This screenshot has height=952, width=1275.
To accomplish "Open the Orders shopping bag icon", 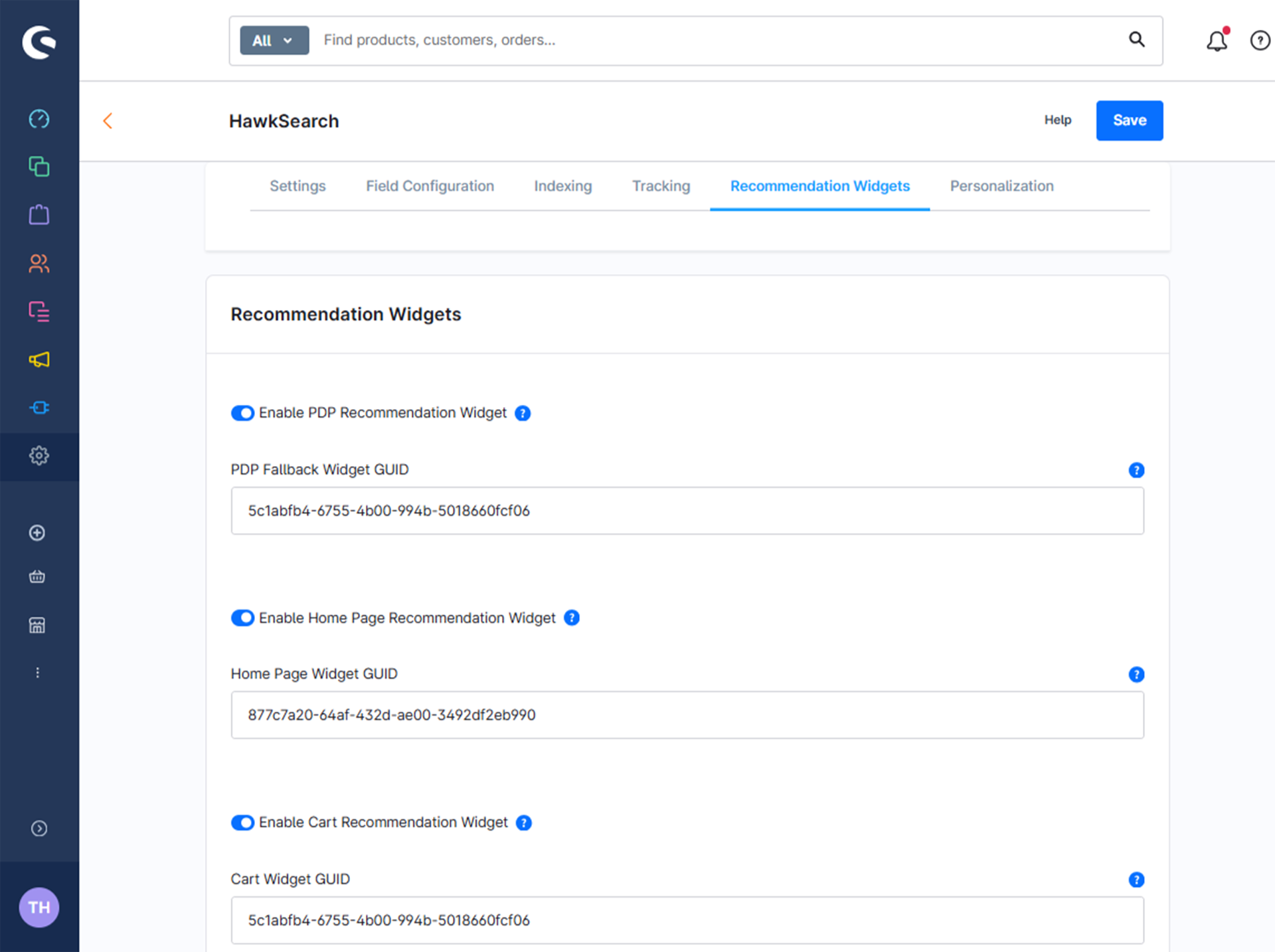I will coord(39,214).
